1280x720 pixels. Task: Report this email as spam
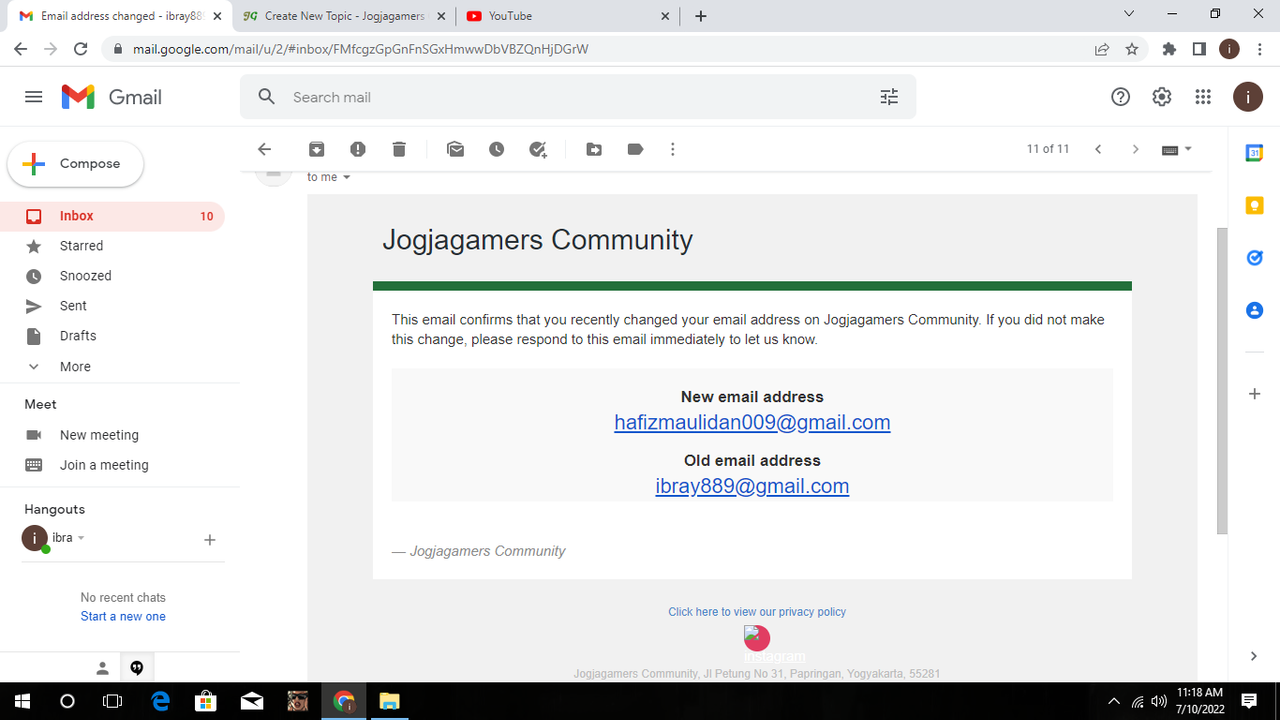(x=358, y=149)
